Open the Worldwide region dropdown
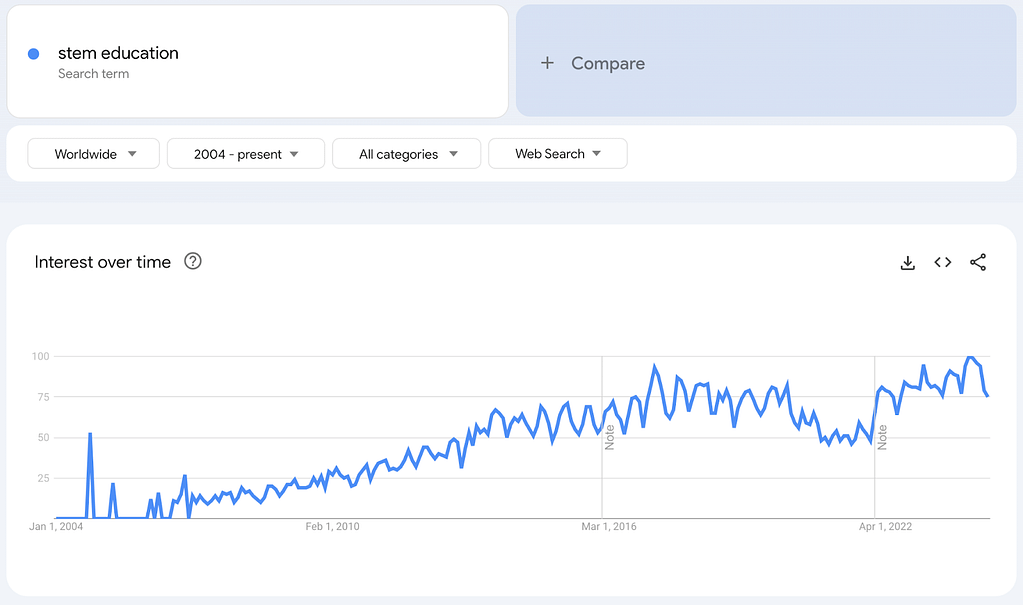1023x605 pixels. pos(93,153)
